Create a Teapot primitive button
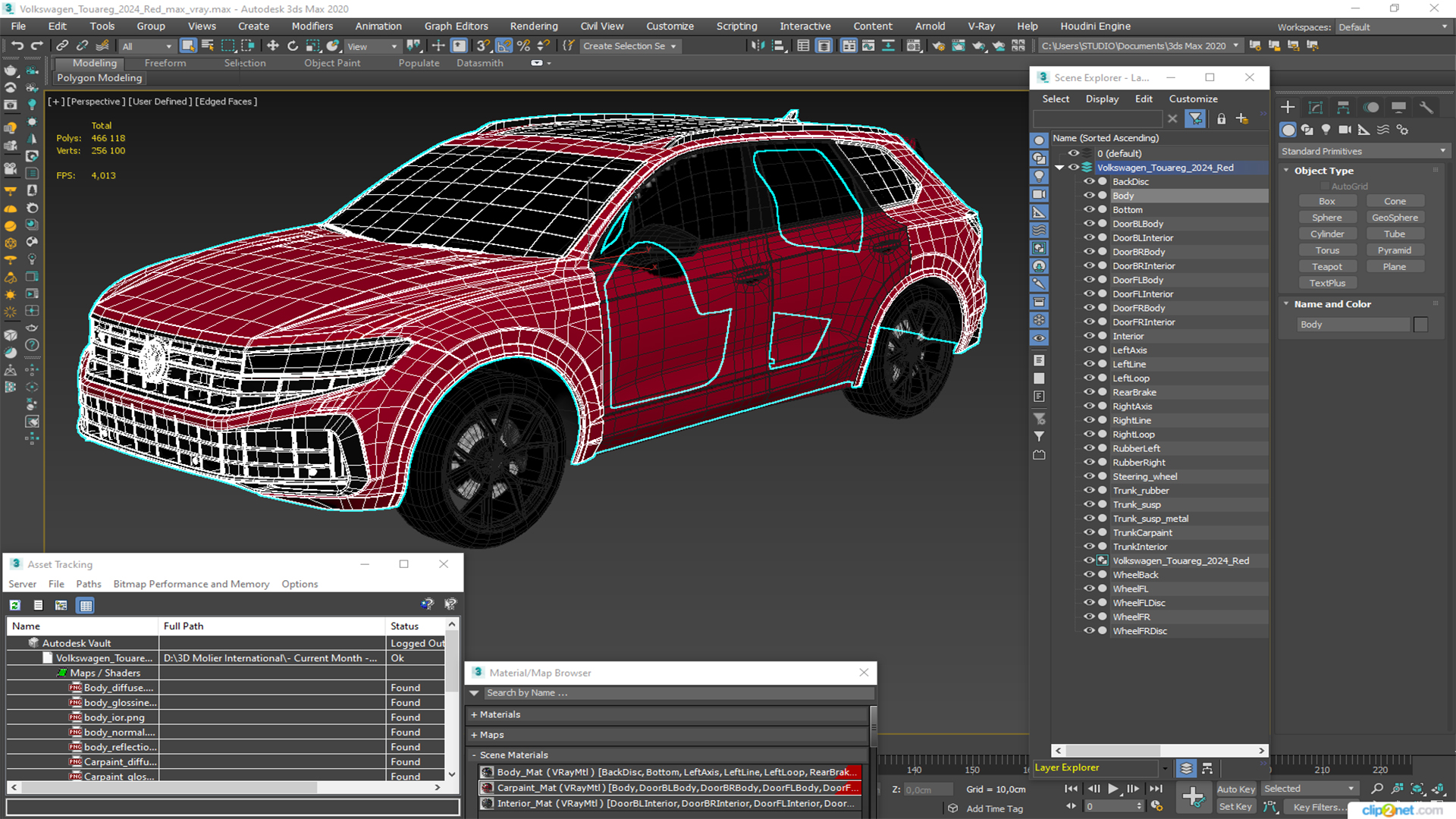Viewport: 1456px width, 819px height. coord(1326,267)
